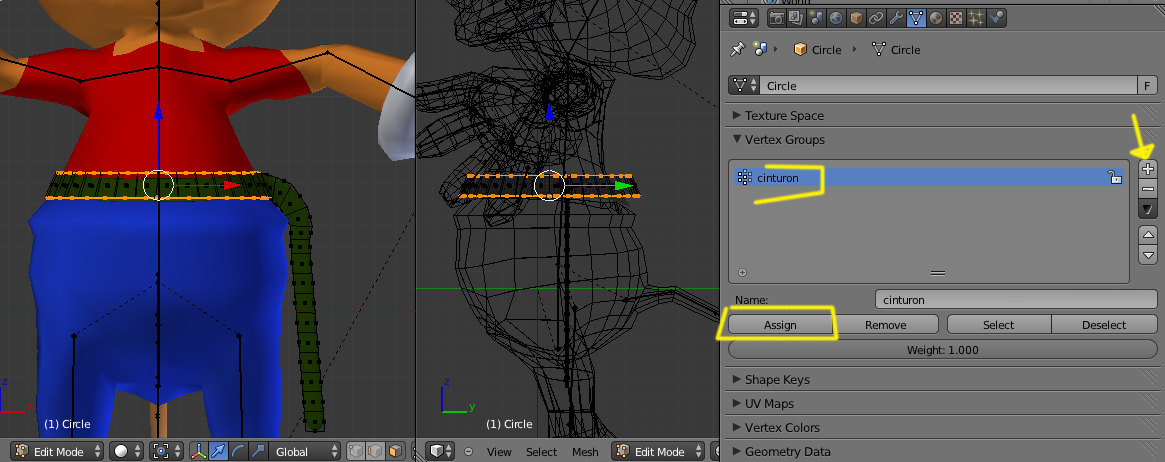Viewport: 1165px width, 462px height.
Task: Click the Name field containing cinturon
Action: pos(1016,299)
